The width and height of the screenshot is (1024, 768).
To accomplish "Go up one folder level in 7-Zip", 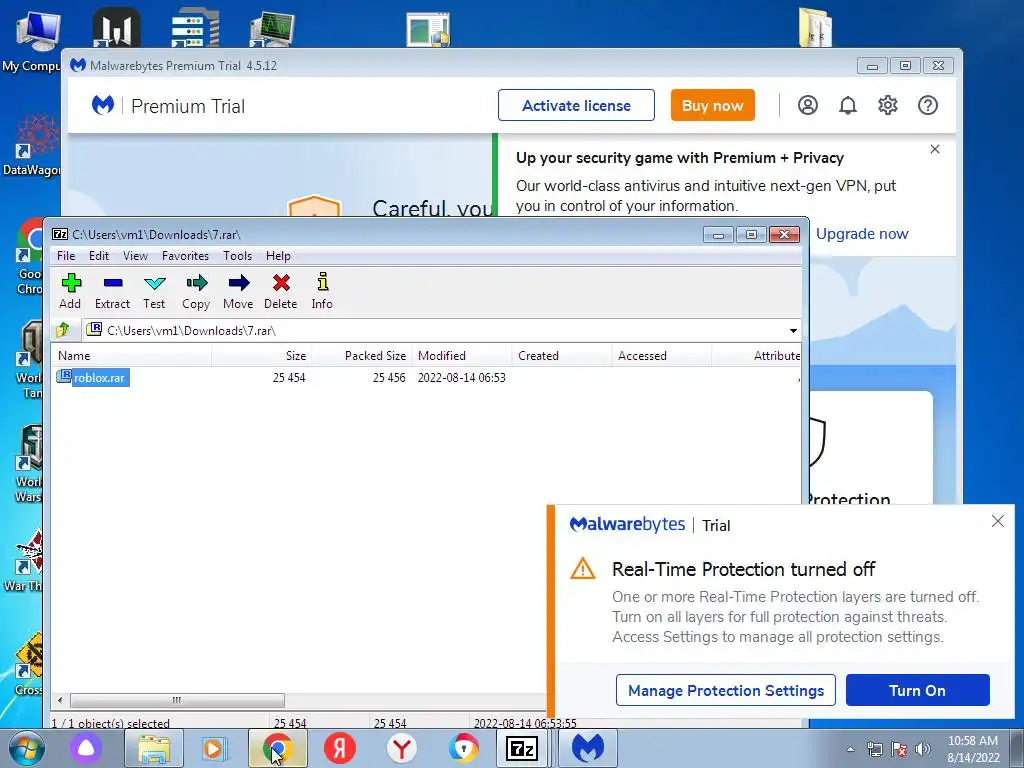I will [x=63, y=330].
